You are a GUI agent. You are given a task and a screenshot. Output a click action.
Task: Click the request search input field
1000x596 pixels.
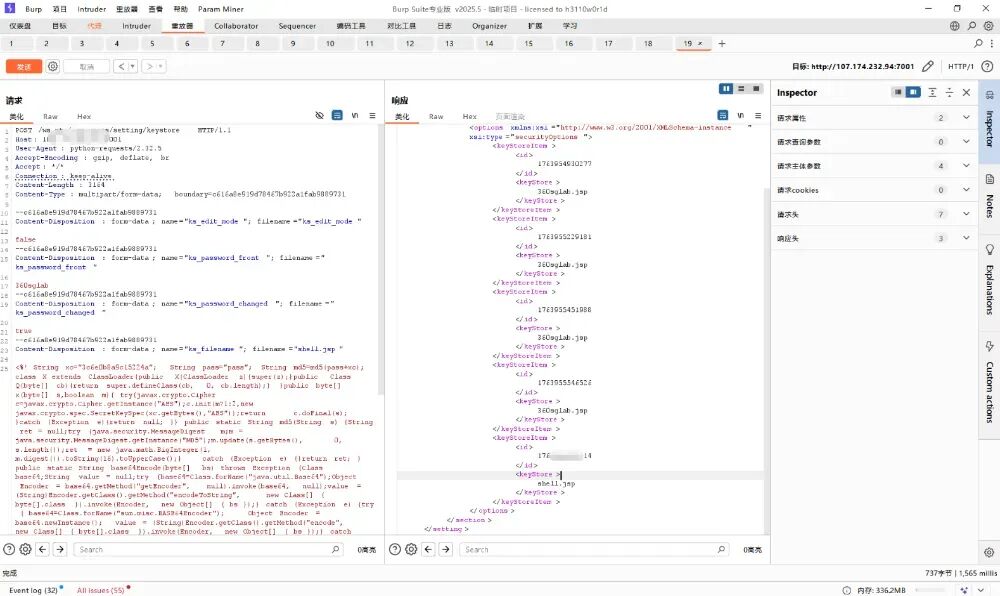click(x=209, y=549)
